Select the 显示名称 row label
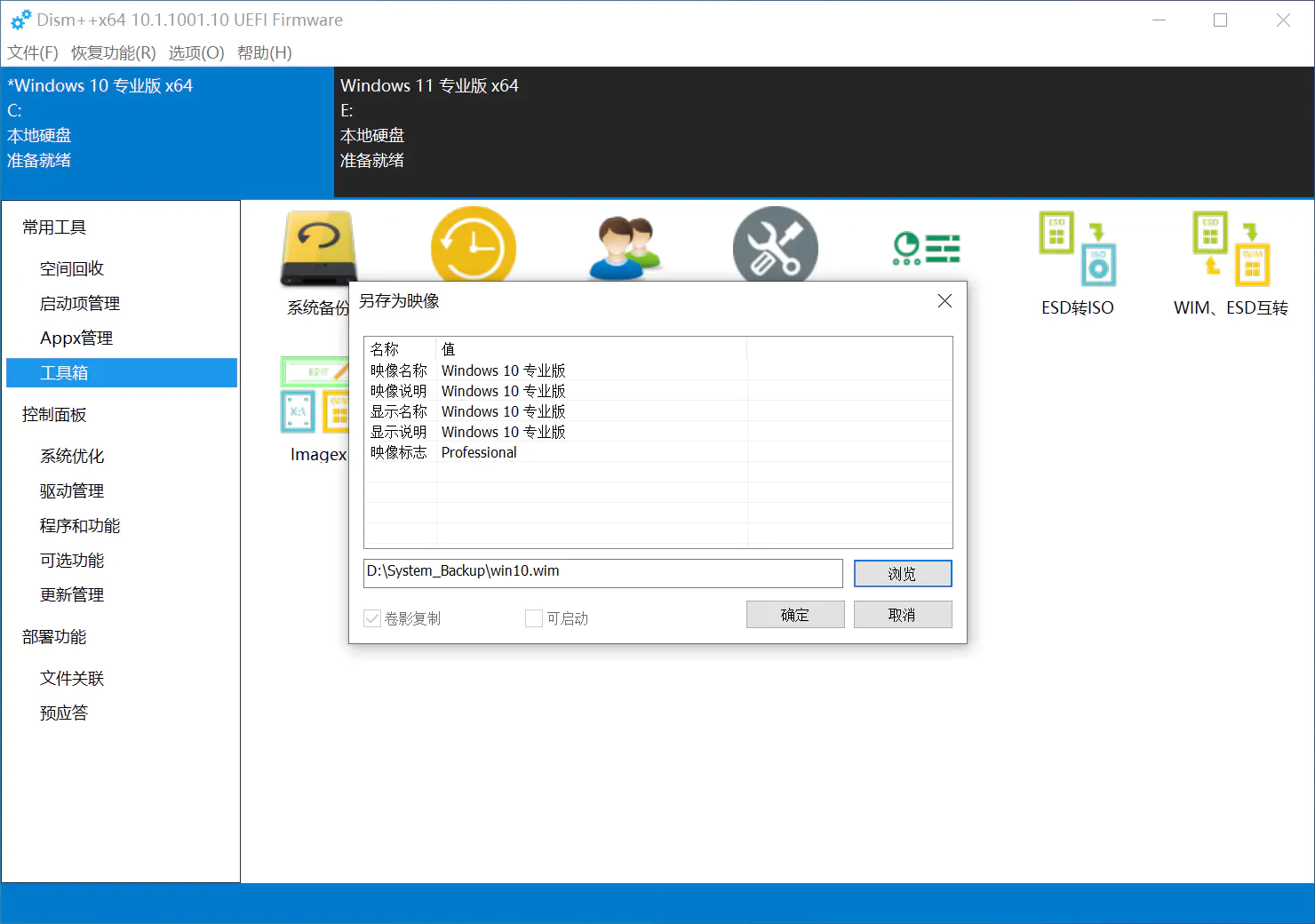1315x924 pixels. coord(399,411)
